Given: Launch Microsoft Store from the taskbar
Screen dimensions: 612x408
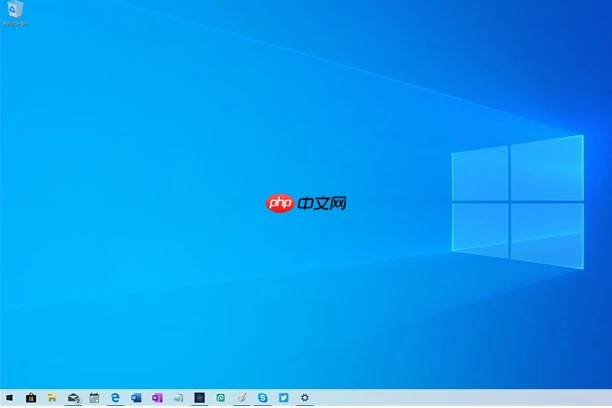Looking at the screenshot, I should tap(31, 398).
